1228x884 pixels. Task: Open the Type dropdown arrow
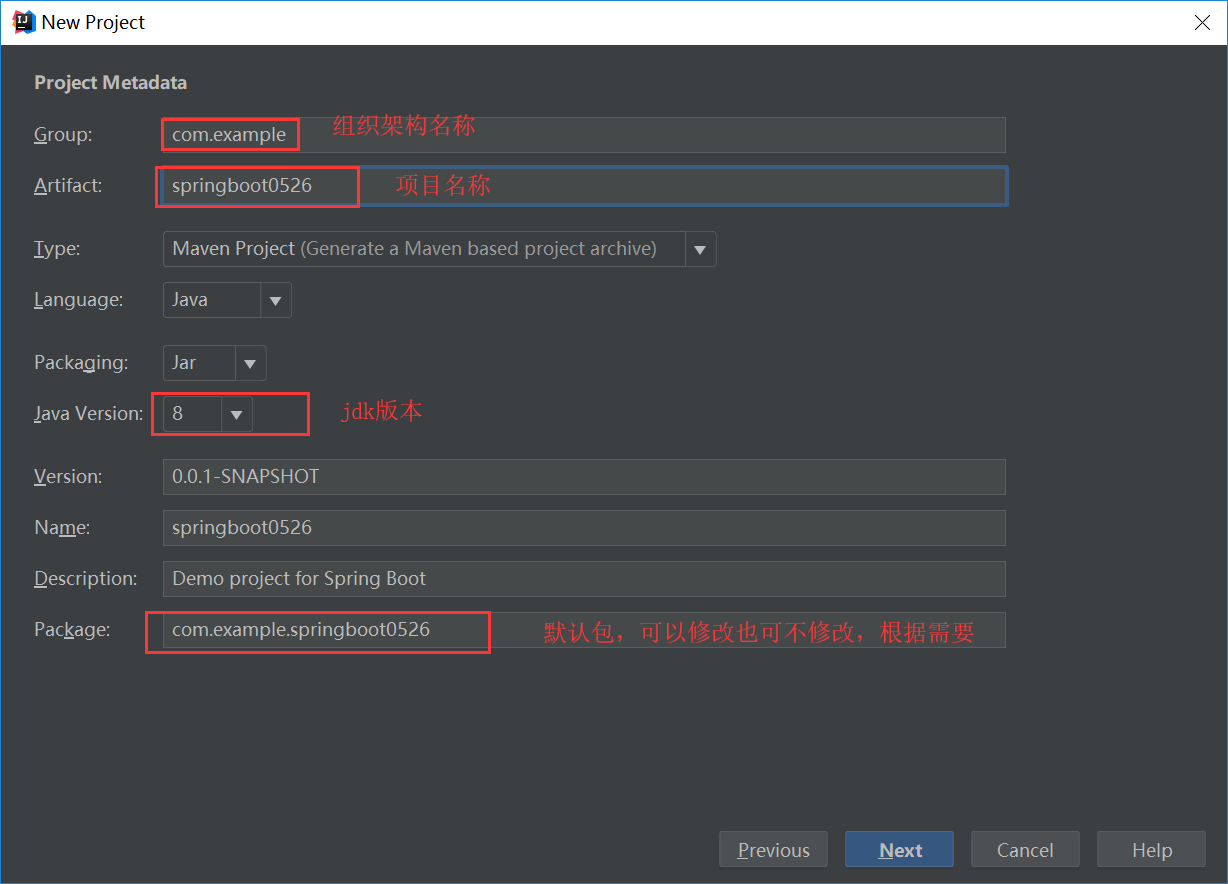tap(700, 249)
